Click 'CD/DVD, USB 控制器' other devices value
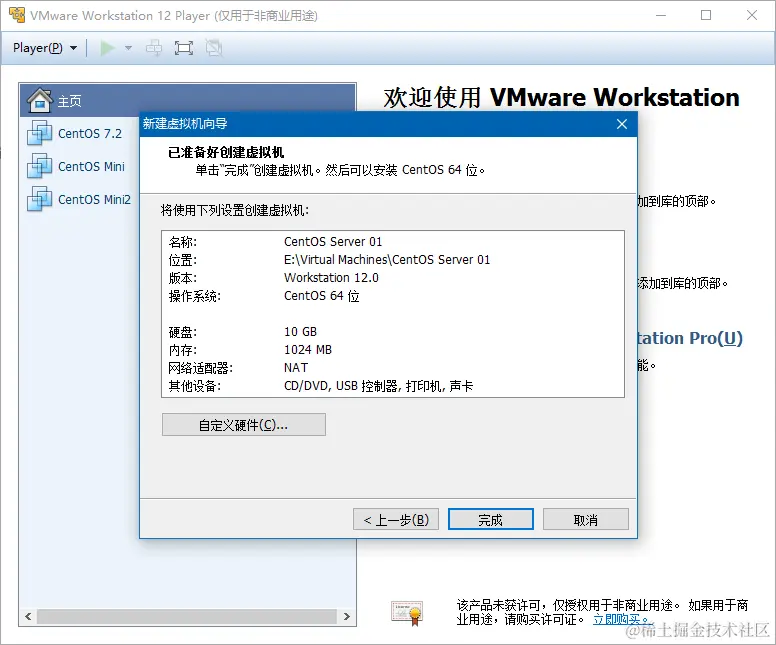 [x=379, y=386]
